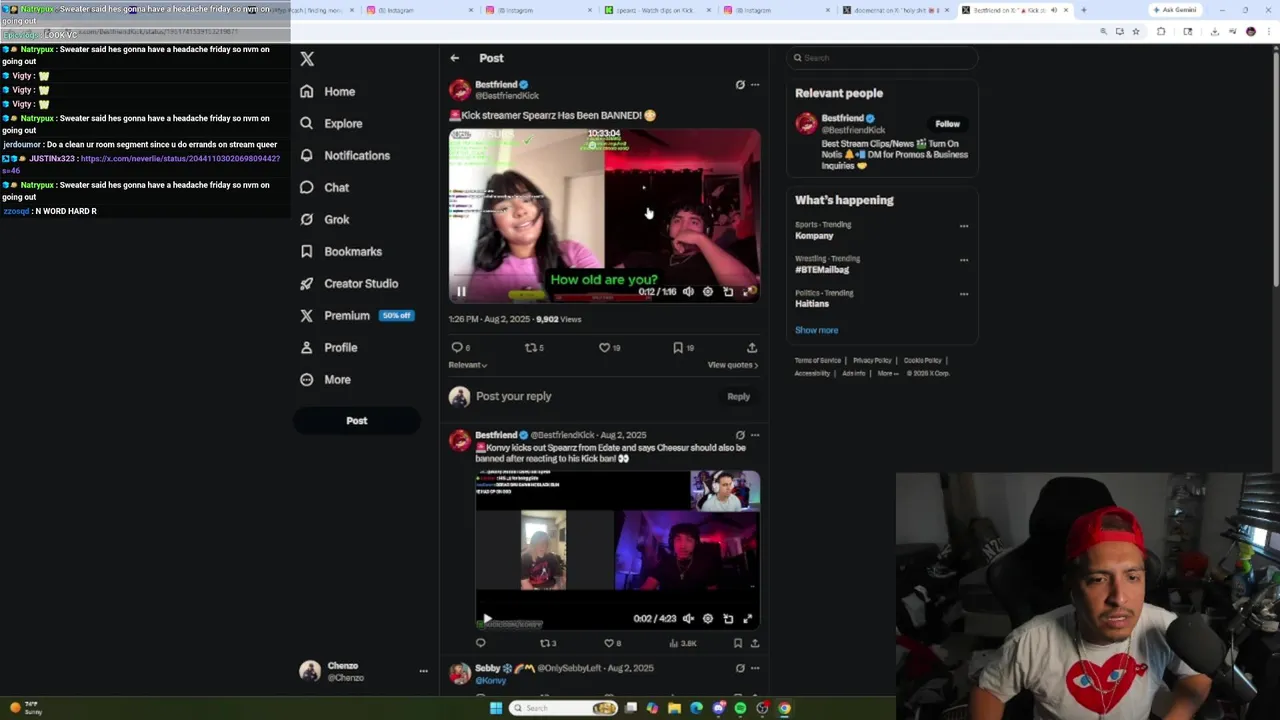Unmute the Konvy video
The height and width of the screenshot is (720, 1280).
click(688, 619)
